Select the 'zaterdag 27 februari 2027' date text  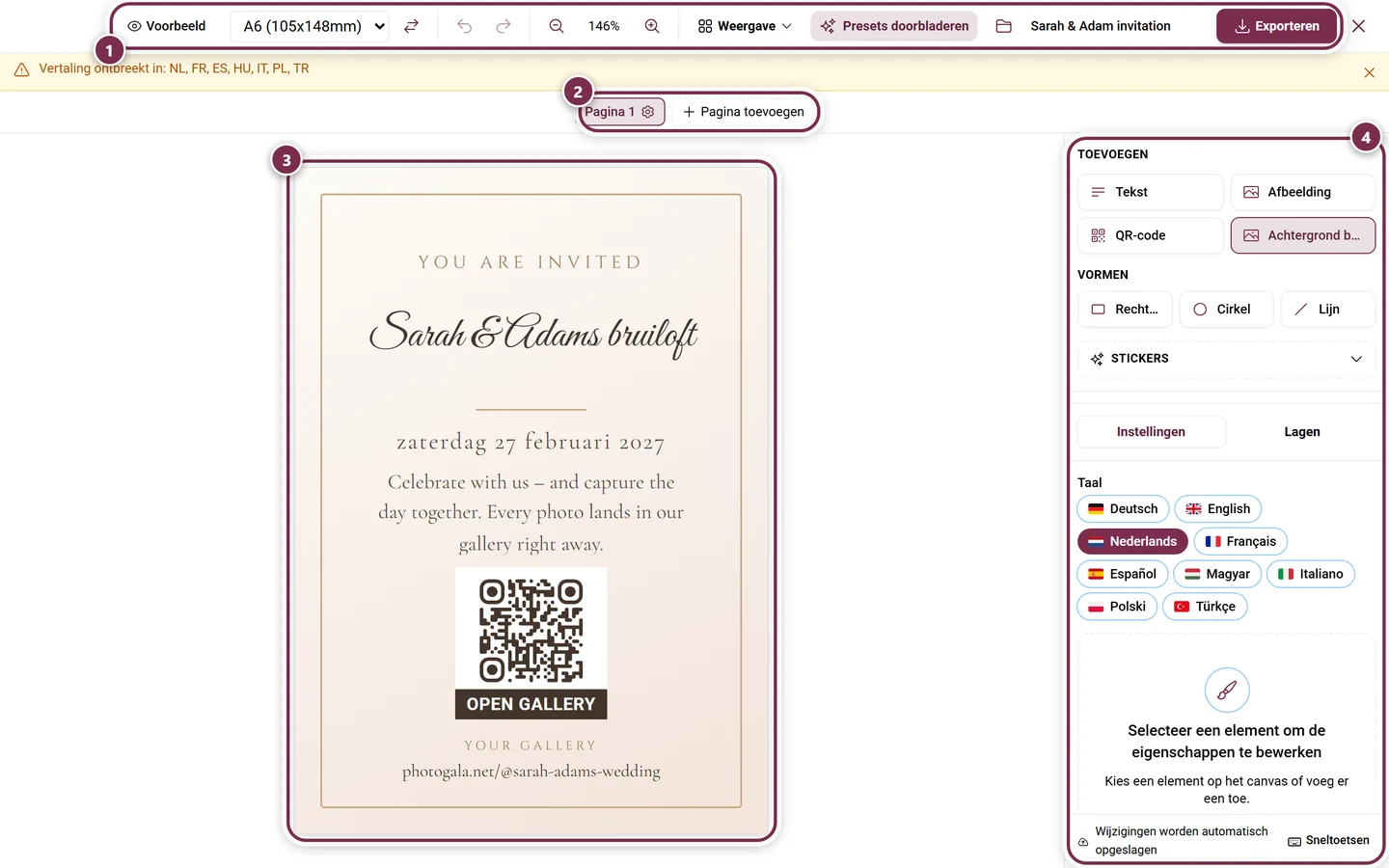(x=531, y=442)
